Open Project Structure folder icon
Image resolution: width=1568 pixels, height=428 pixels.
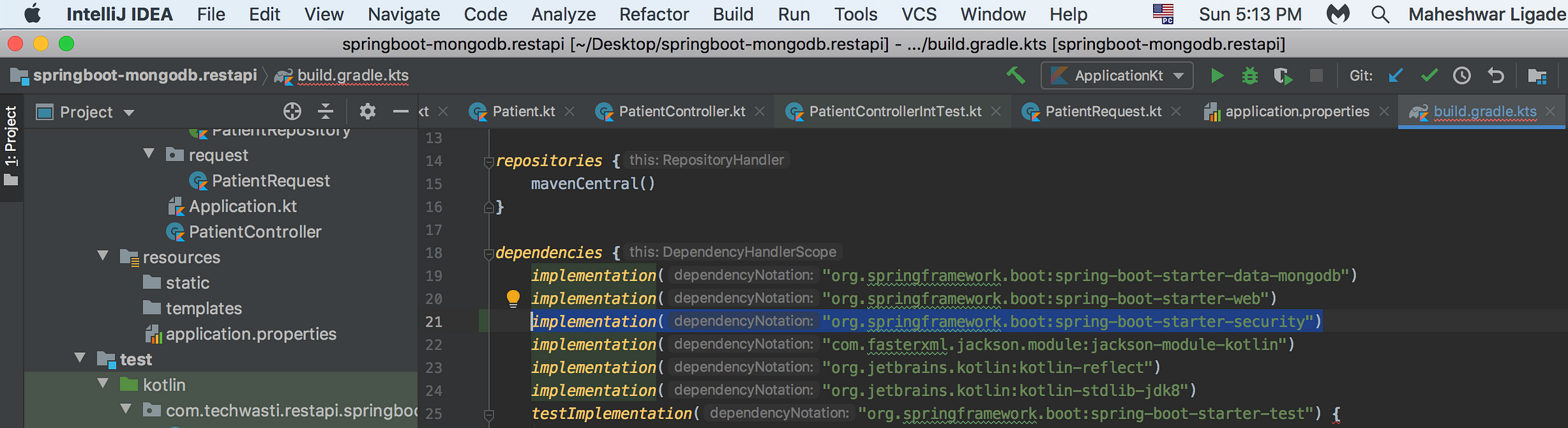(1537, 76)
